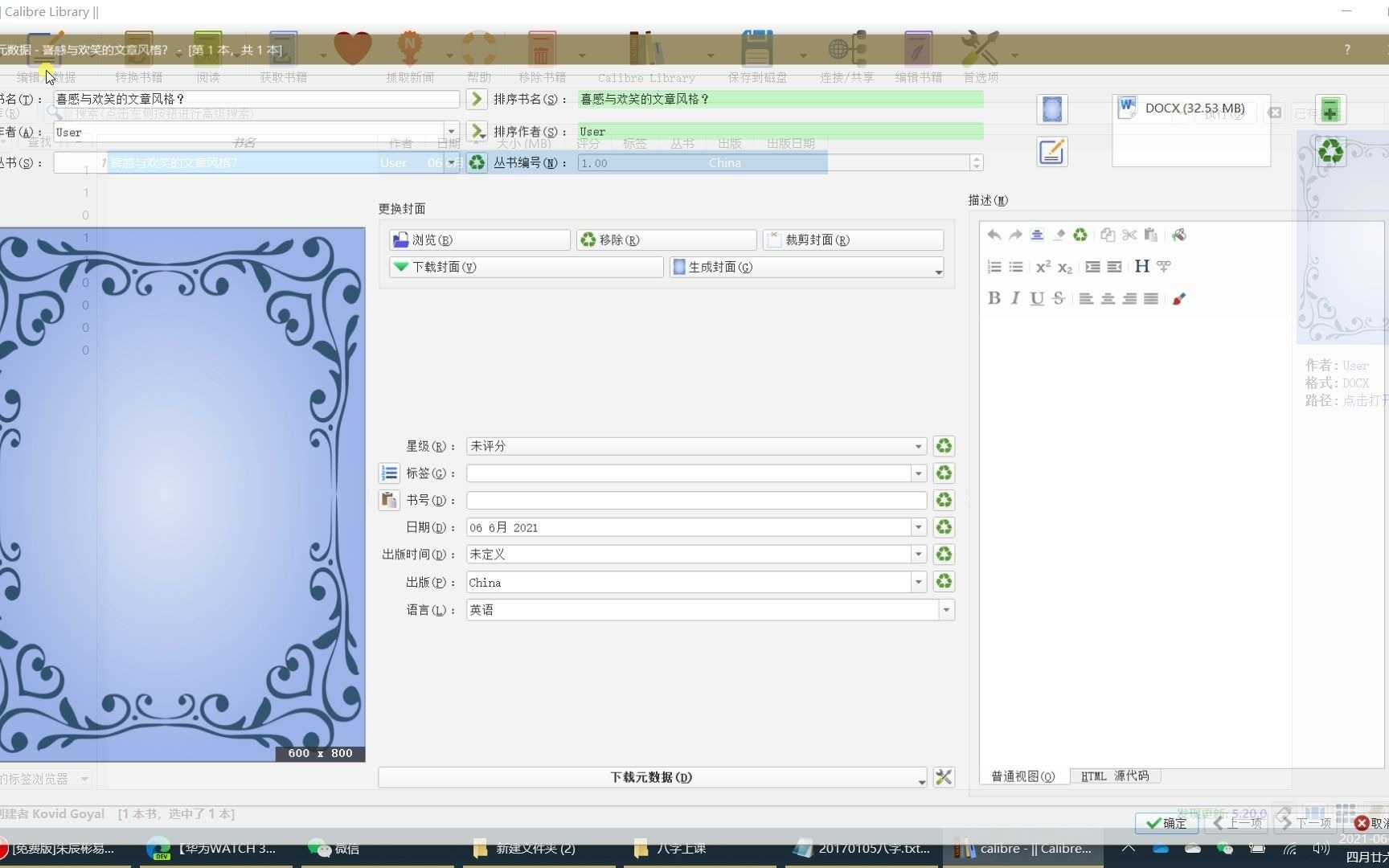Click Redo in description editor toolbar
Viewport: 1389px width, 868px height.
click(1015, 235)
